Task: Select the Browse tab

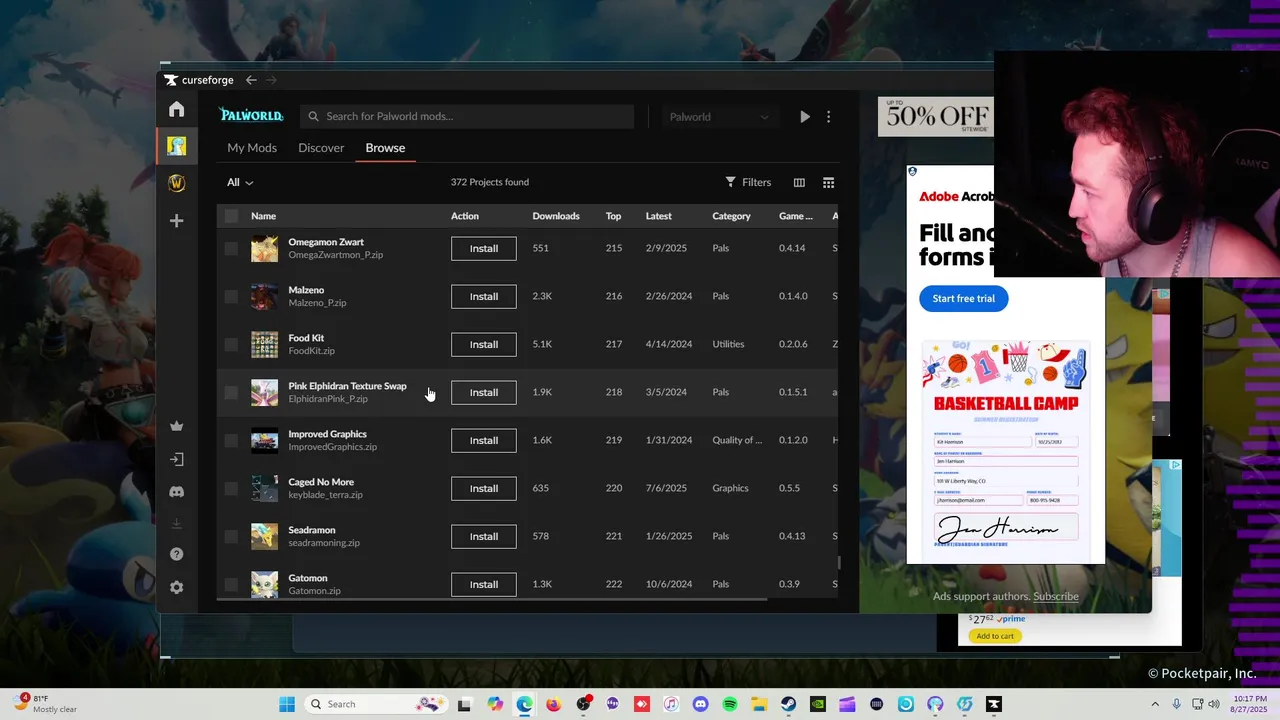Action: click(385, 148)
